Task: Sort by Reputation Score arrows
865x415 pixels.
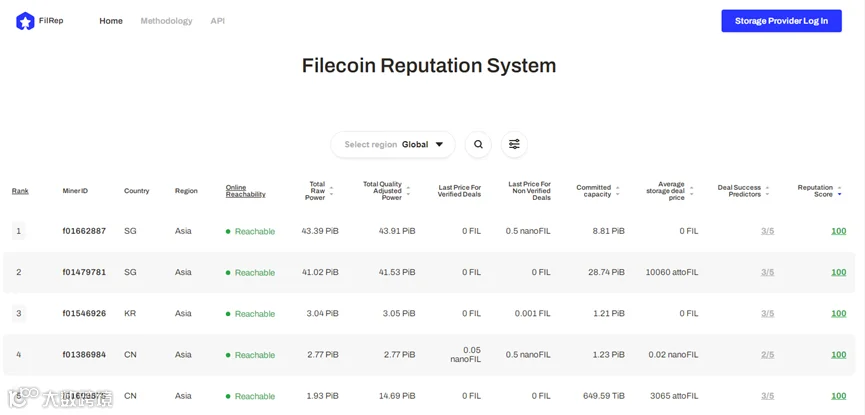Action: pos(839,191)
